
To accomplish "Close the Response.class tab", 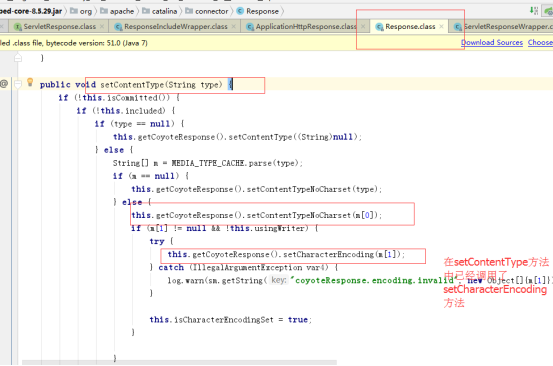I will click(x=441, y=26).
